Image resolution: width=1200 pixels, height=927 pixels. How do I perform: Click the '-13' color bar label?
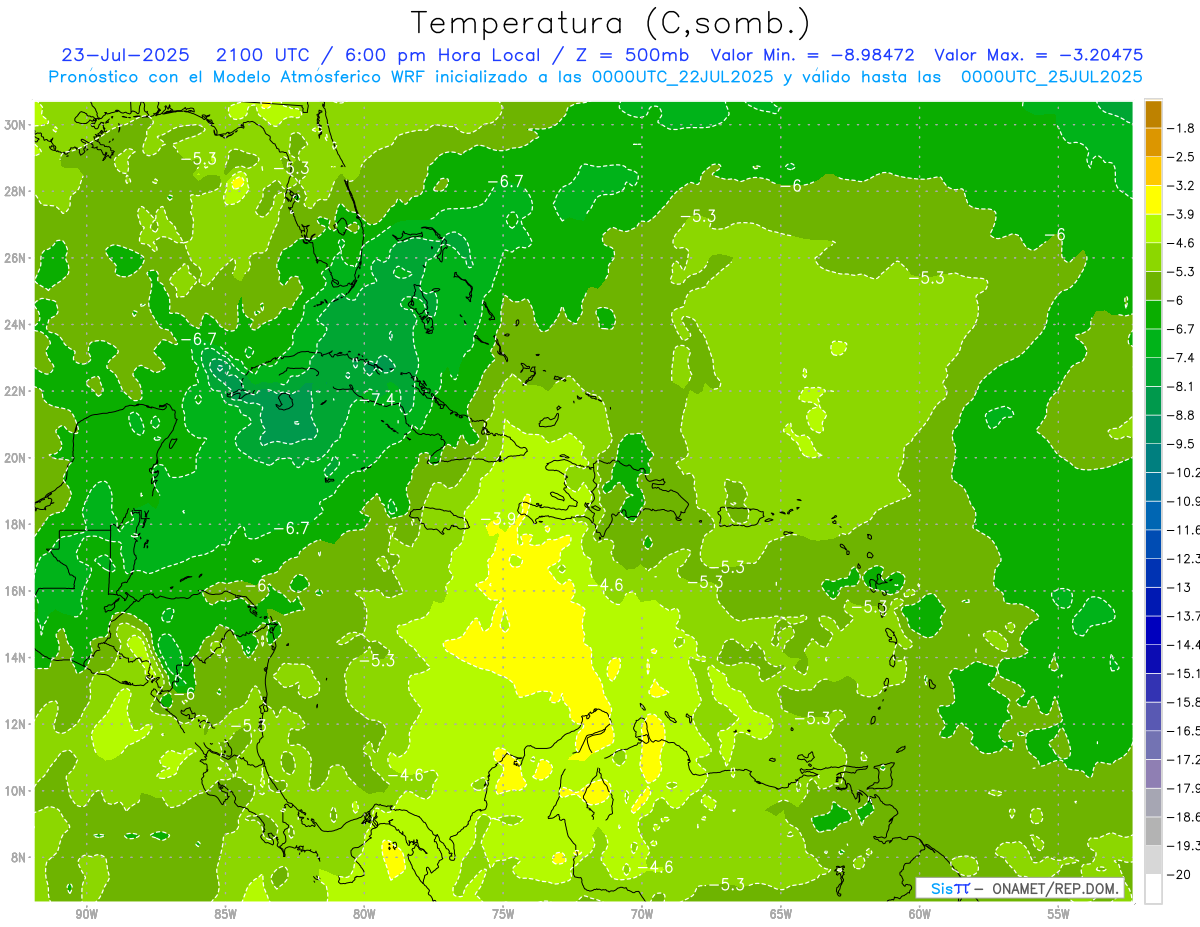(1180, 587)
